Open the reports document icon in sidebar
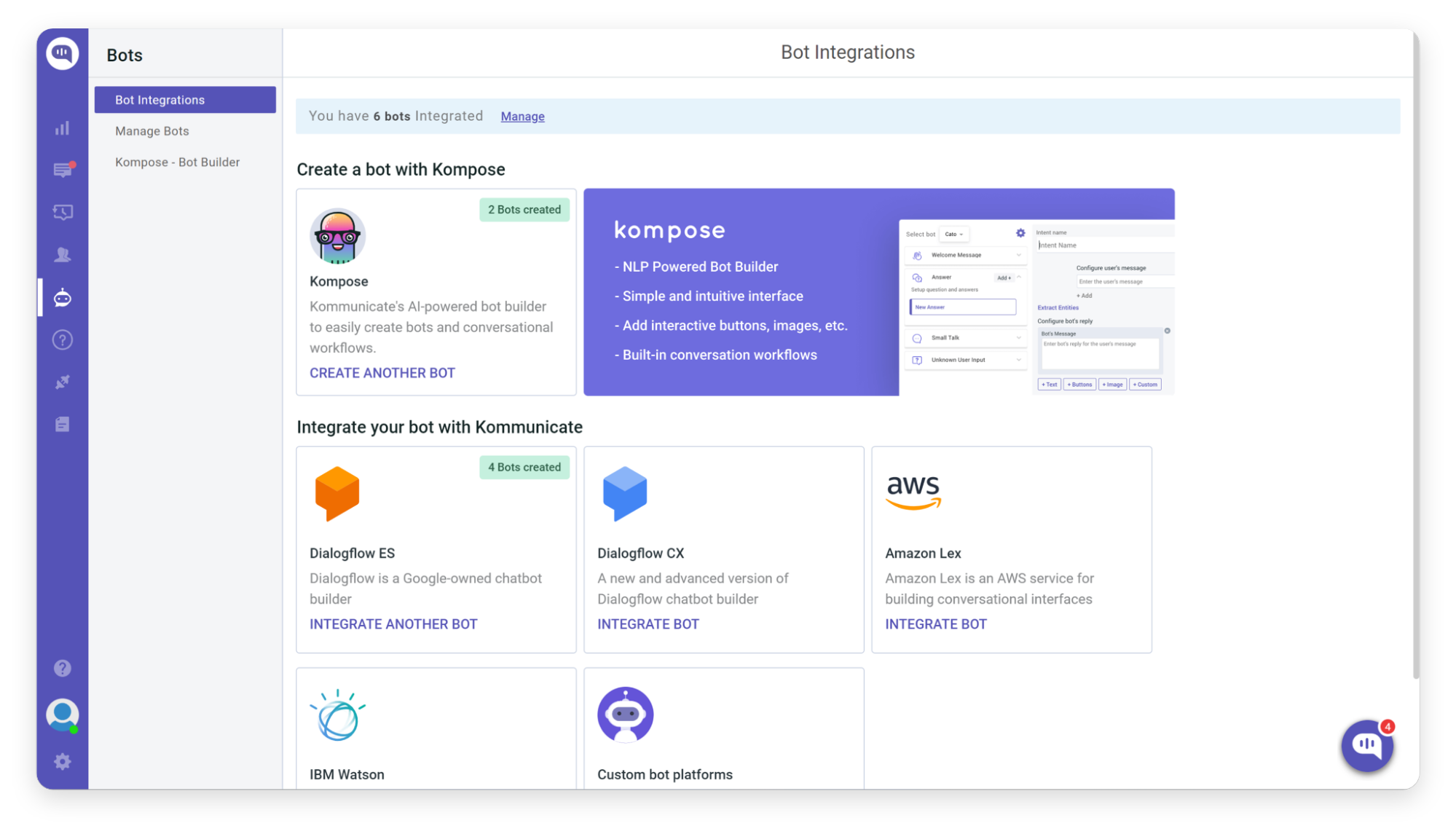The image size is (1456, 834). [x=63, y=424]
